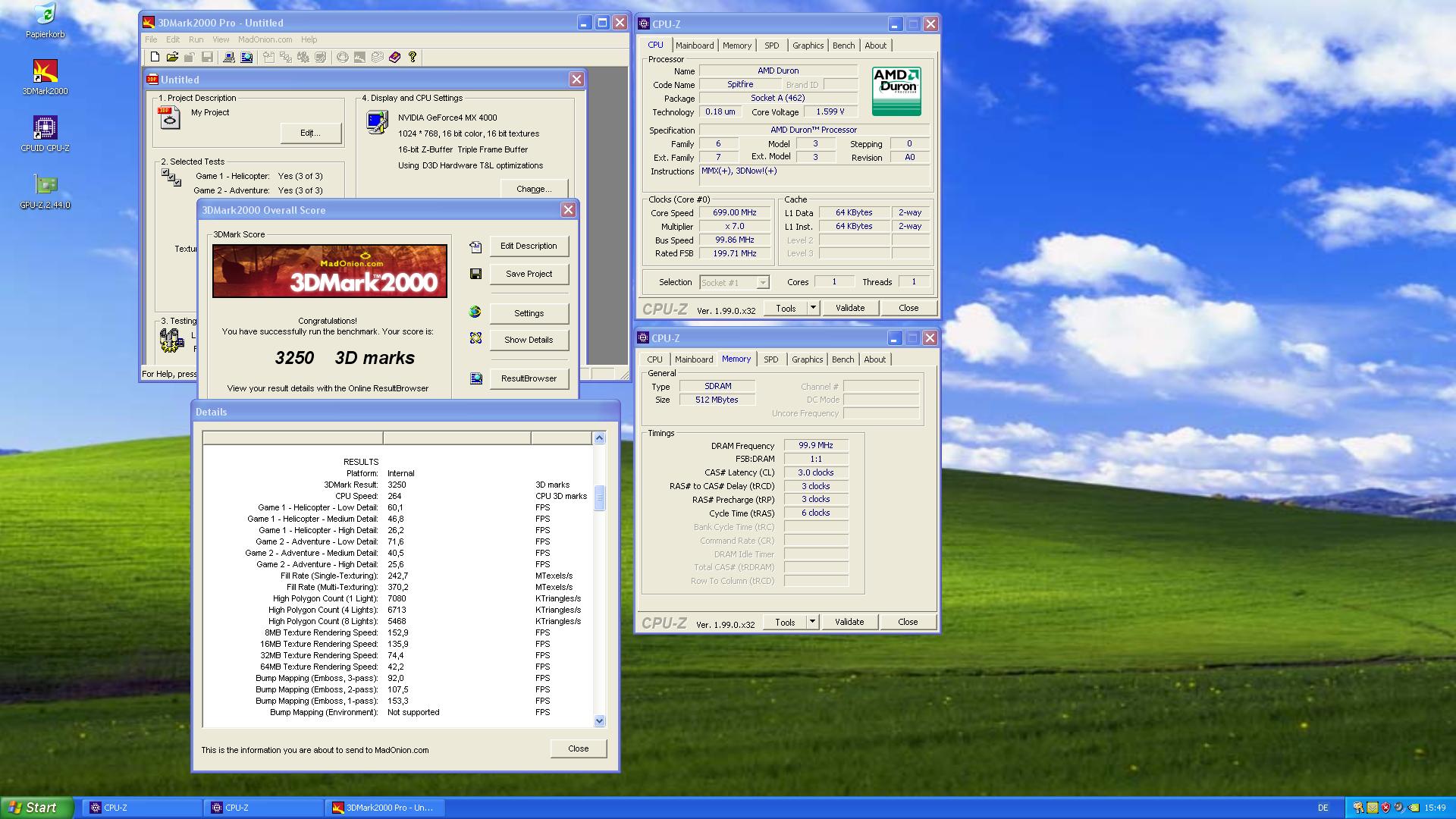
Task: Click the DRAM Frequency value 99.9 MHz
Action: [815, 446]
